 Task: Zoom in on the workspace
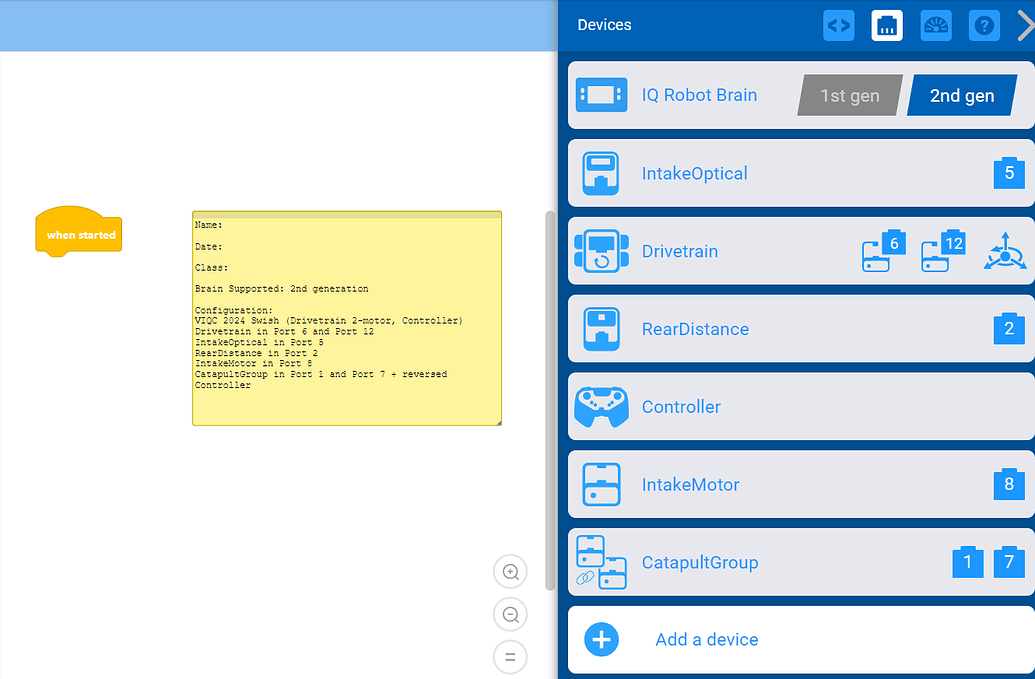510,571
